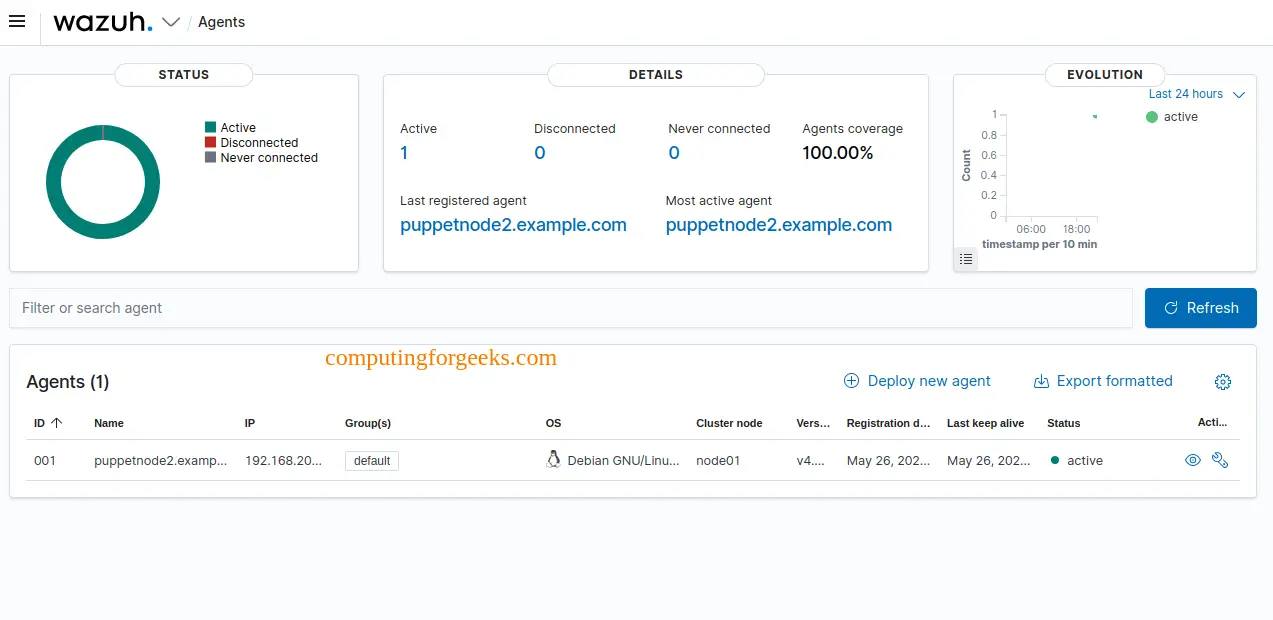View agent 001 with the eye icon
The image size is (1273, 620).
[x=1192, y=461]
